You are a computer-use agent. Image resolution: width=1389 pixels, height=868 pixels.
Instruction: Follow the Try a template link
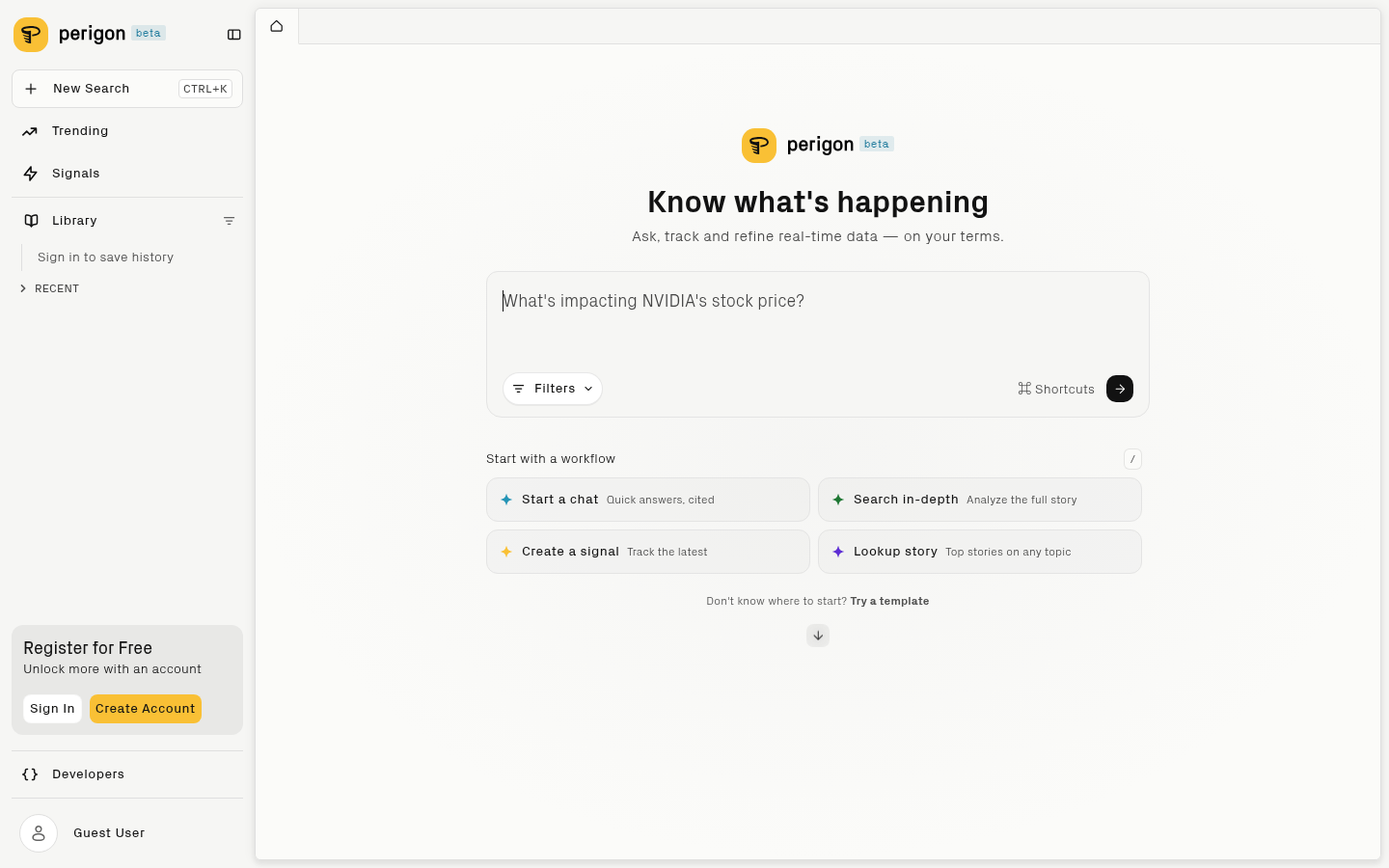(x=889, y=601)
